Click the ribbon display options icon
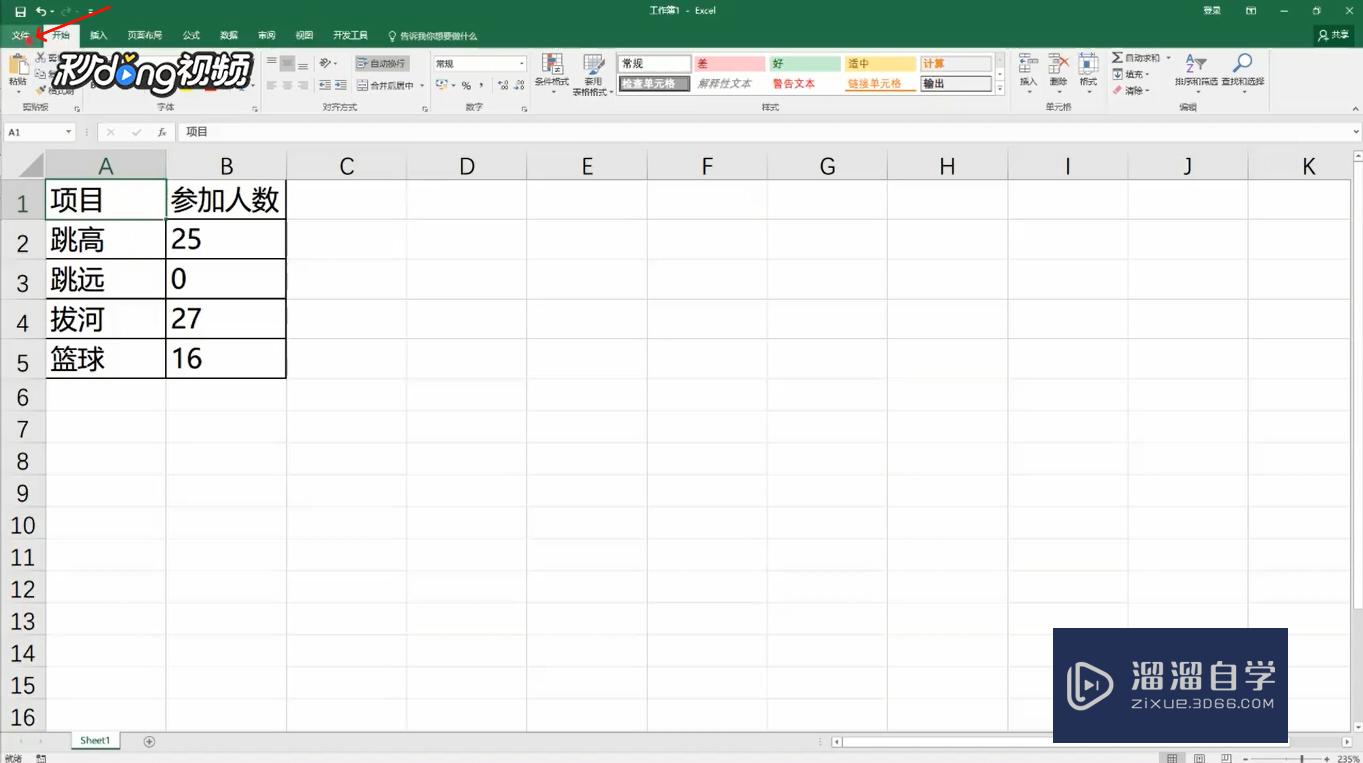 coord(1251,11)
